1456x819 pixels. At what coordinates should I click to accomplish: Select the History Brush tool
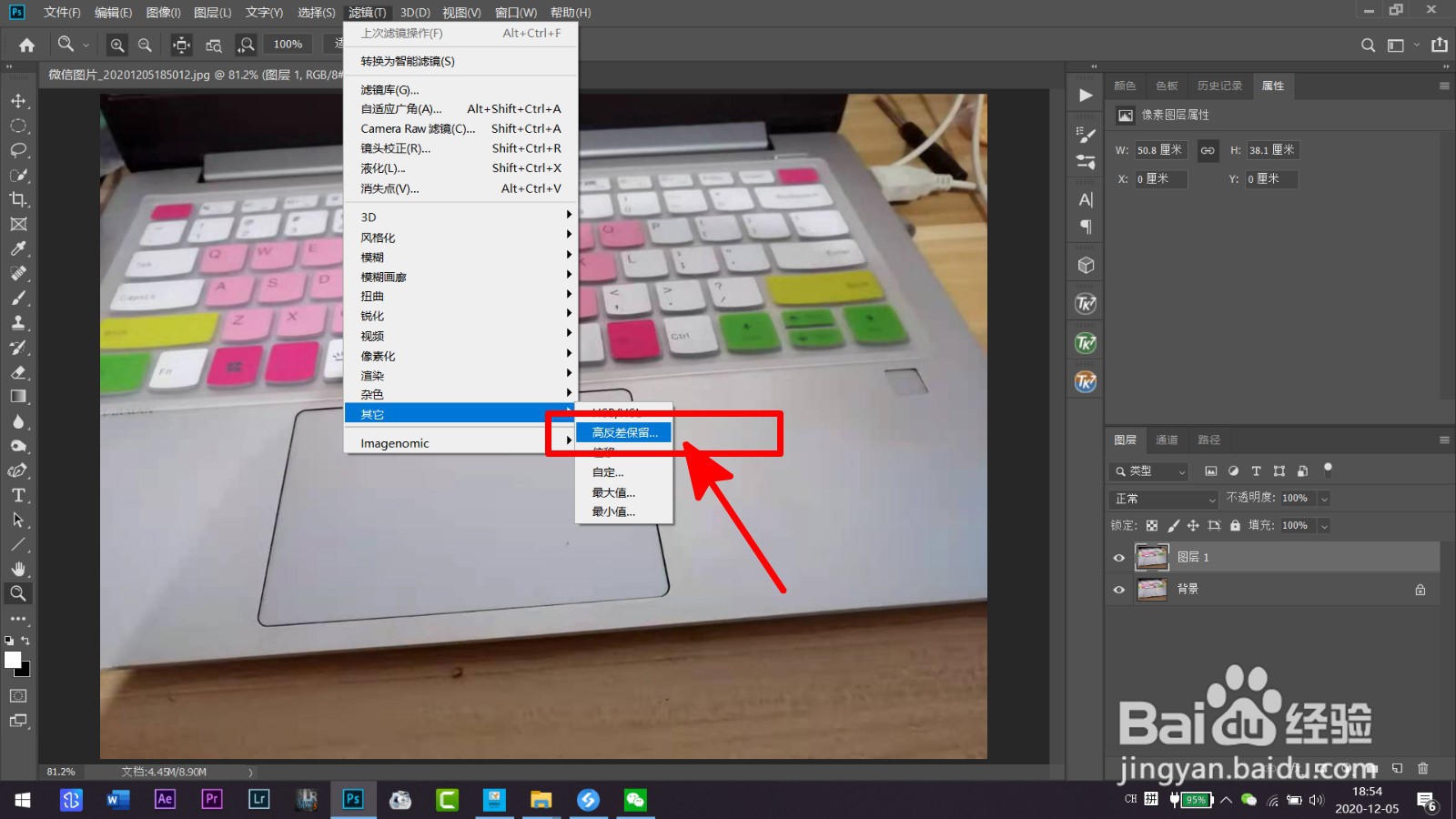(18, 348)
